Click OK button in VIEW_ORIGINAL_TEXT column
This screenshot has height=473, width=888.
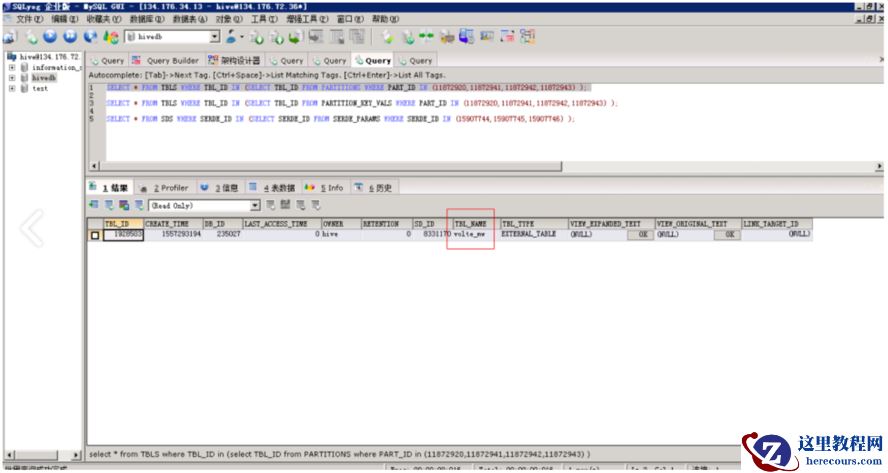pos(725,234)
